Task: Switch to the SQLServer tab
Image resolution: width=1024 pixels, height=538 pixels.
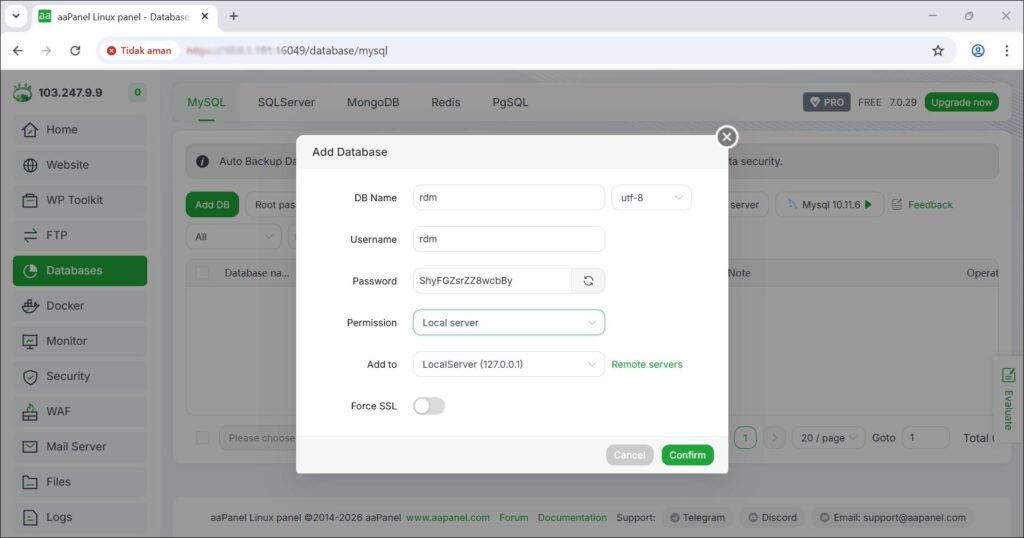Action: click(x=286, y=103)
